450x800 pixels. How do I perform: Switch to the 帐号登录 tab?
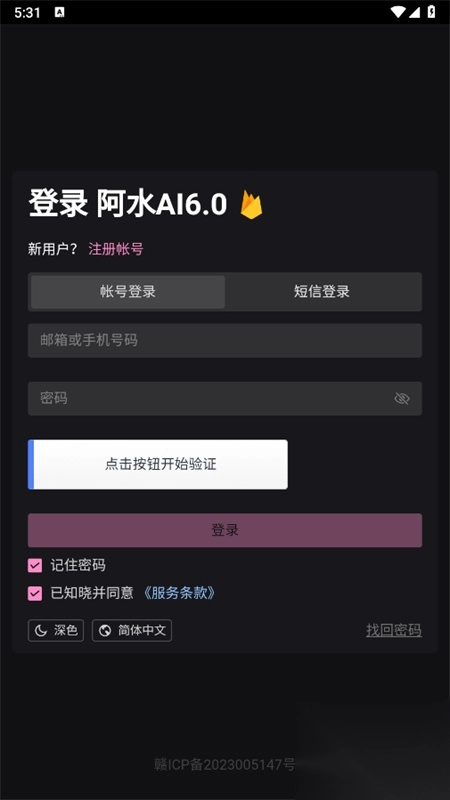pyautogui.click(x=128, y=292)
